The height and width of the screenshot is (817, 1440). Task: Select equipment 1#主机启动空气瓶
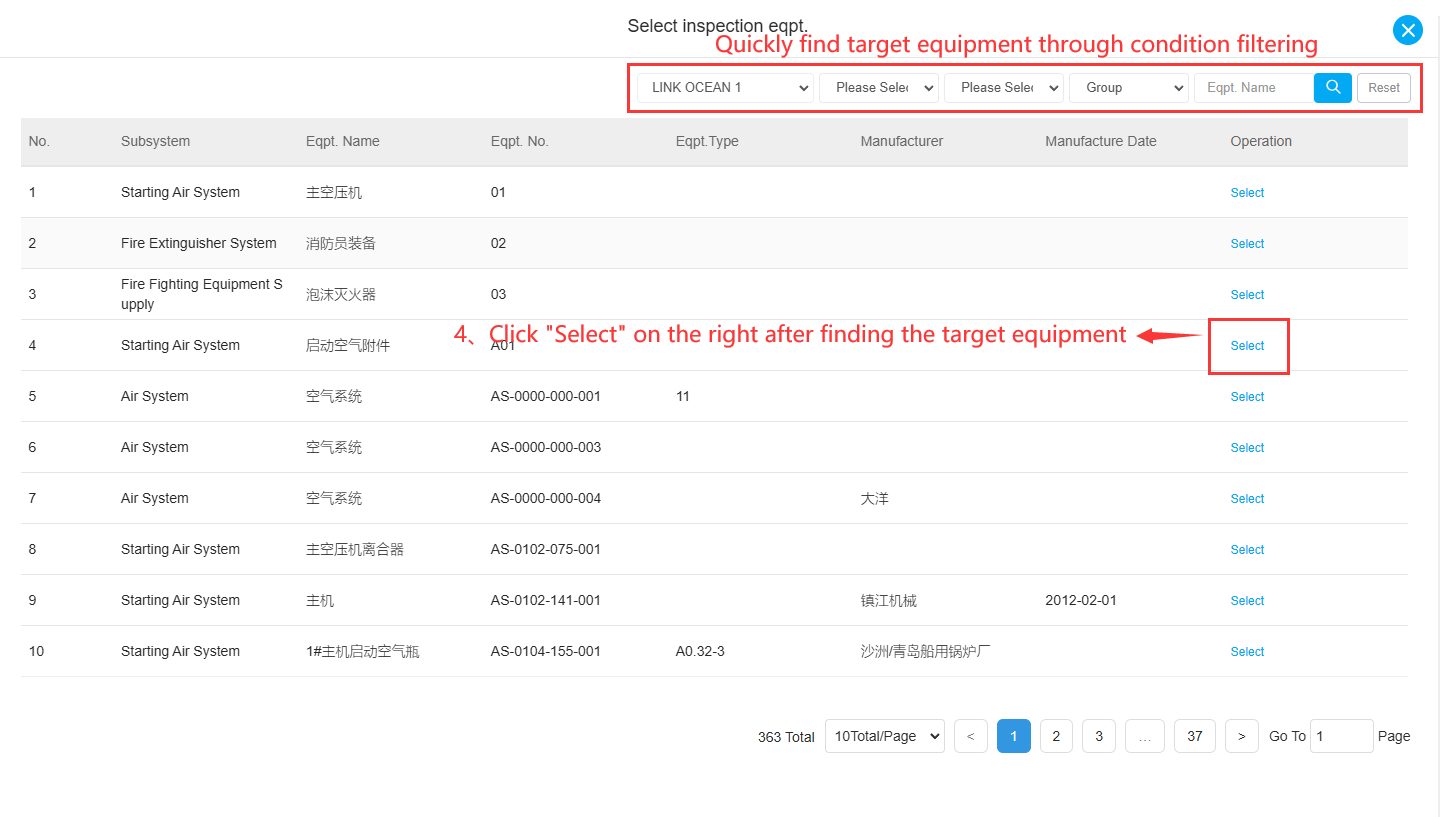pyautogui.click(x=1247, y=652)
